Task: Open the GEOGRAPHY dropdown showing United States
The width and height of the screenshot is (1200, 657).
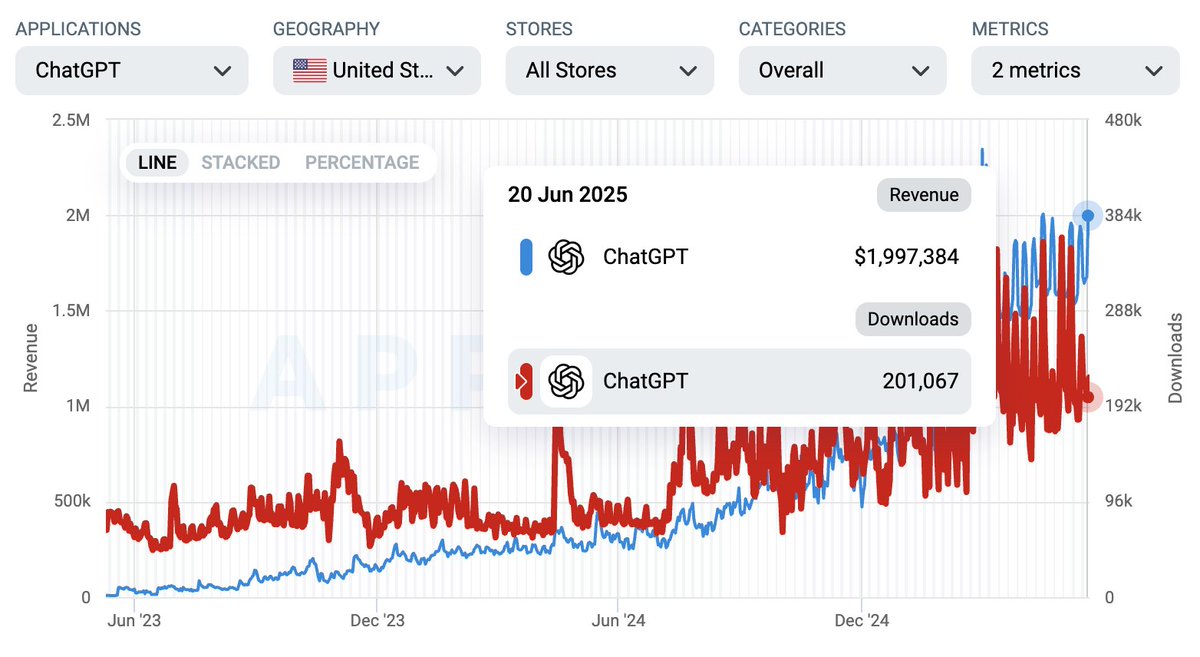Action: [x=377, y=70]
